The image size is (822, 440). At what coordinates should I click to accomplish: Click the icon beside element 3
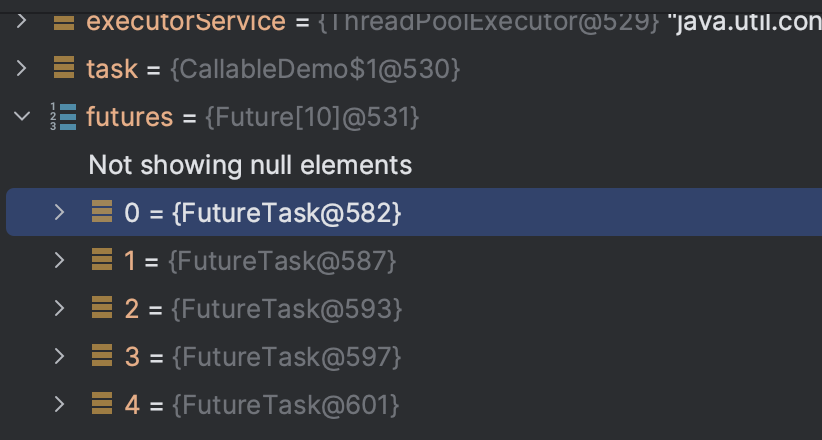(101, 356)
